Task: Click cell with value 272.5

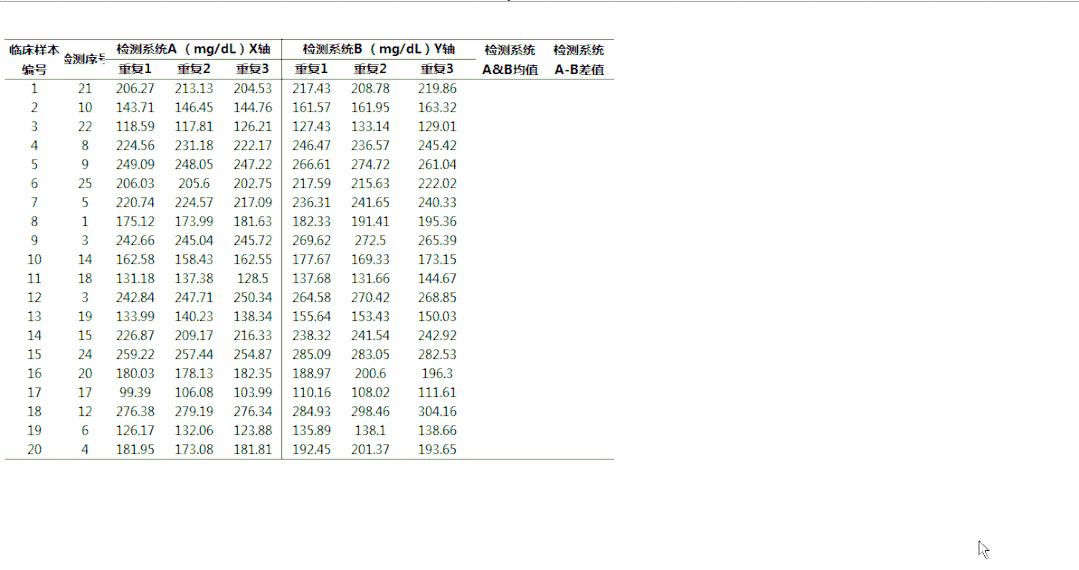Action: [370, 241]
